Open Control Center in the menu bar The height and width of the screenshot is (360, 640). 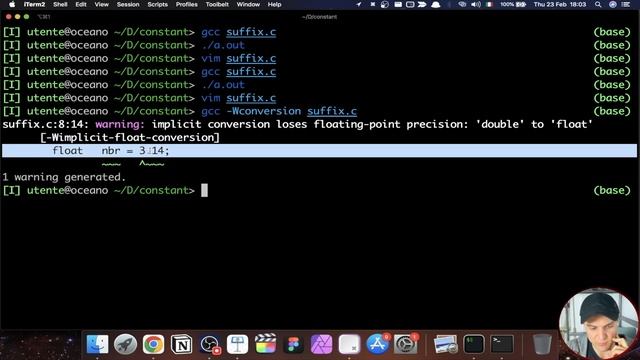[x=625, y=4]
